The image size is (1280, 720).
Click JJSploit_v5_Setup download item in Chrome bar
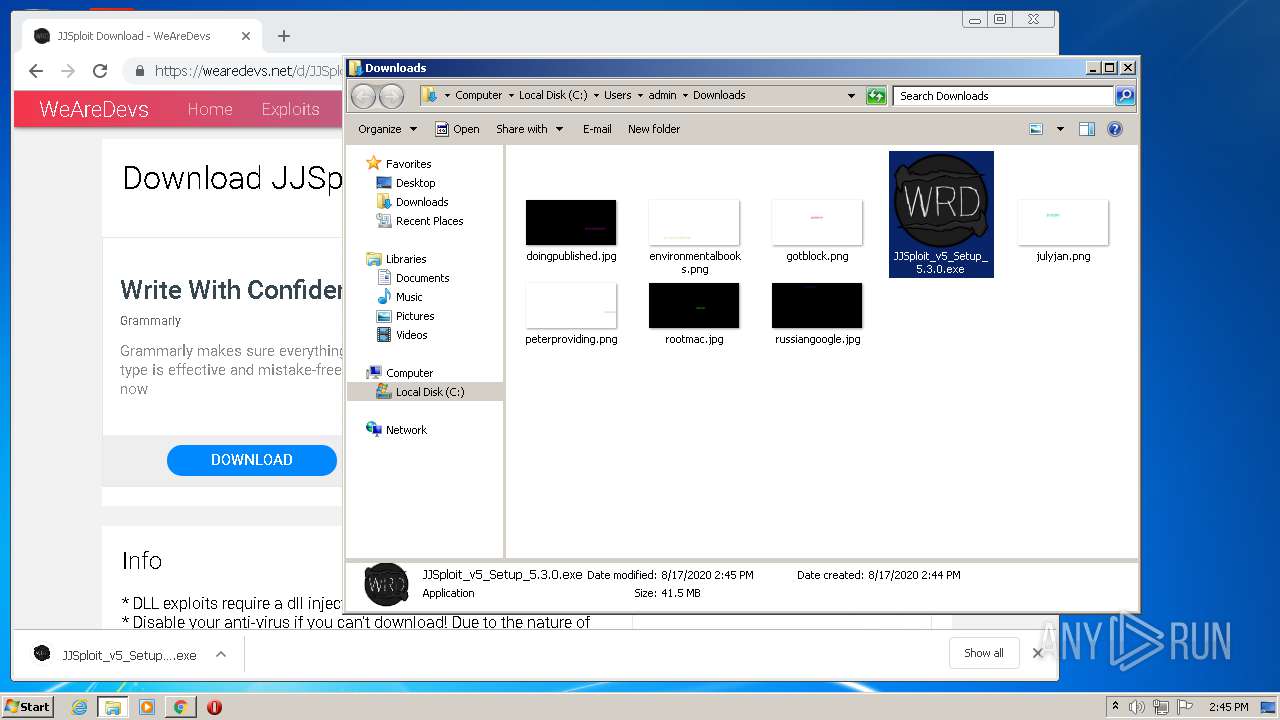[x=129, y=655]
